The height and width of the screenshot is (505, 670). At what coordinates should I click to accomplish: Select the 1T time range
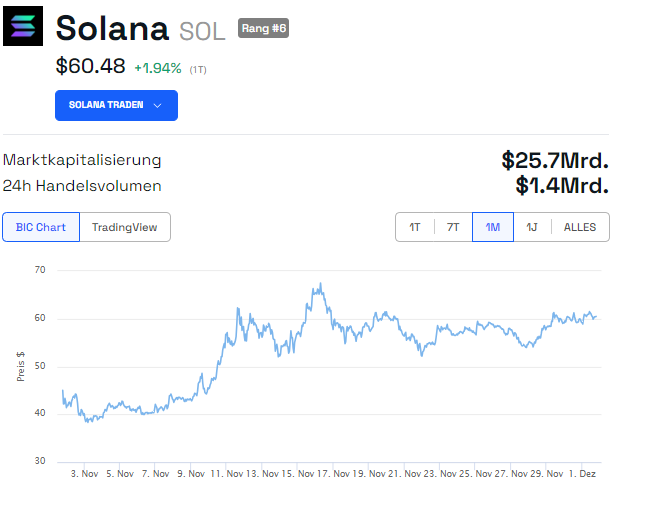[414, 227]
